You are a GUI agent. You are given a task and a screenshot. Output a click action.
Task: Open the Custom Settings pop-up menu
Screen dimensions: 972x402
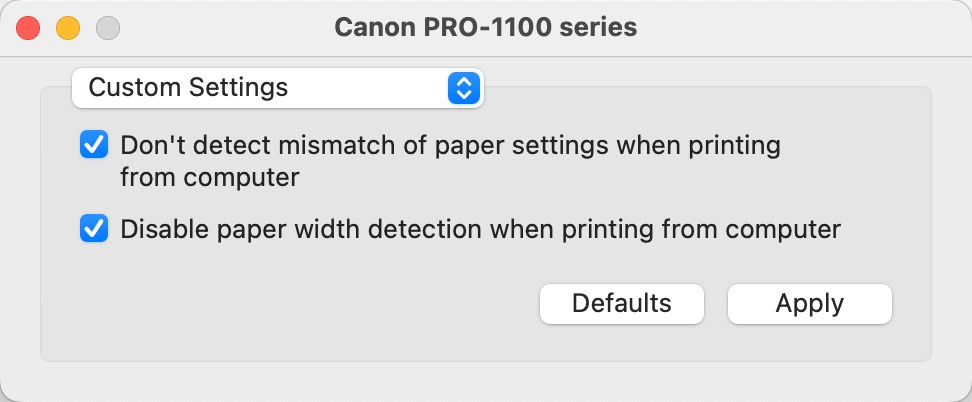277,88
